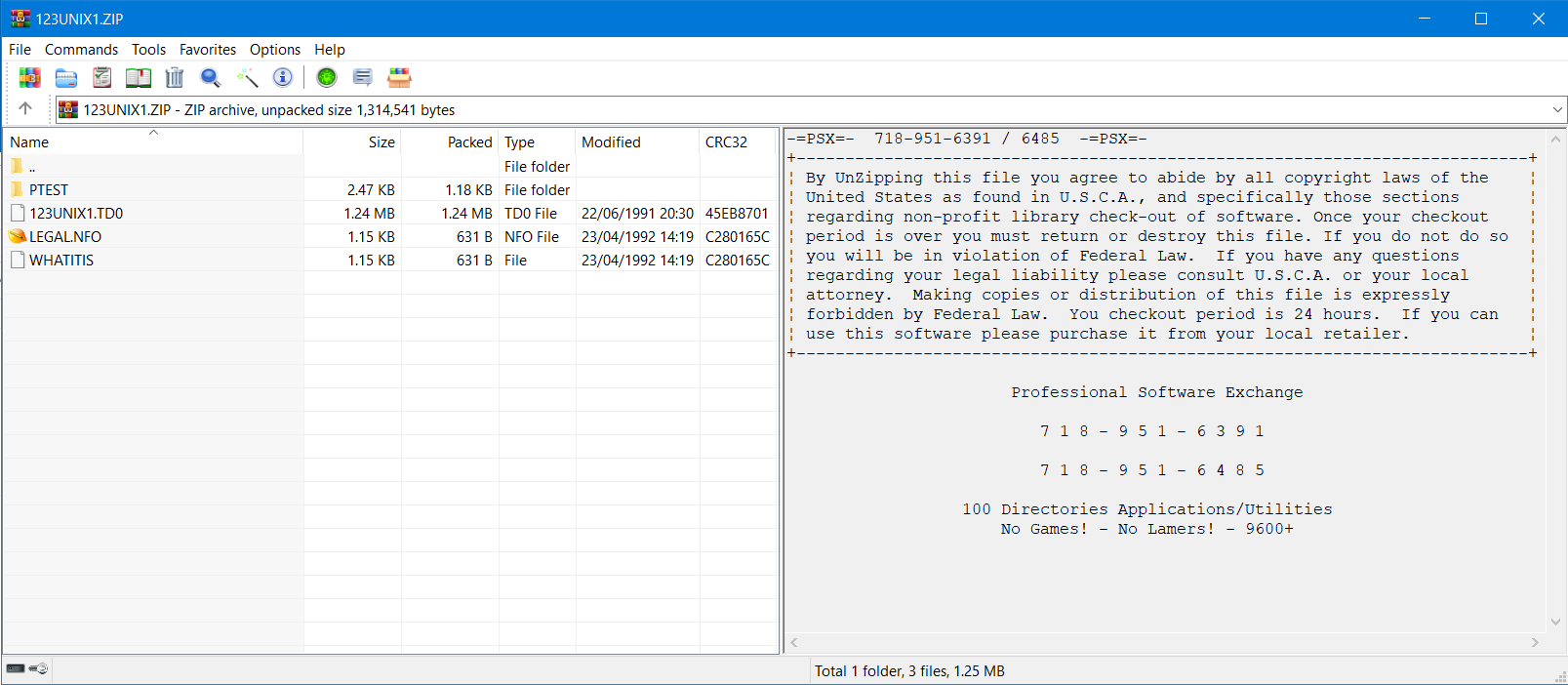Open the Help menu
This screenshot has height=685, width=1568.
click(x=330, y=49)
